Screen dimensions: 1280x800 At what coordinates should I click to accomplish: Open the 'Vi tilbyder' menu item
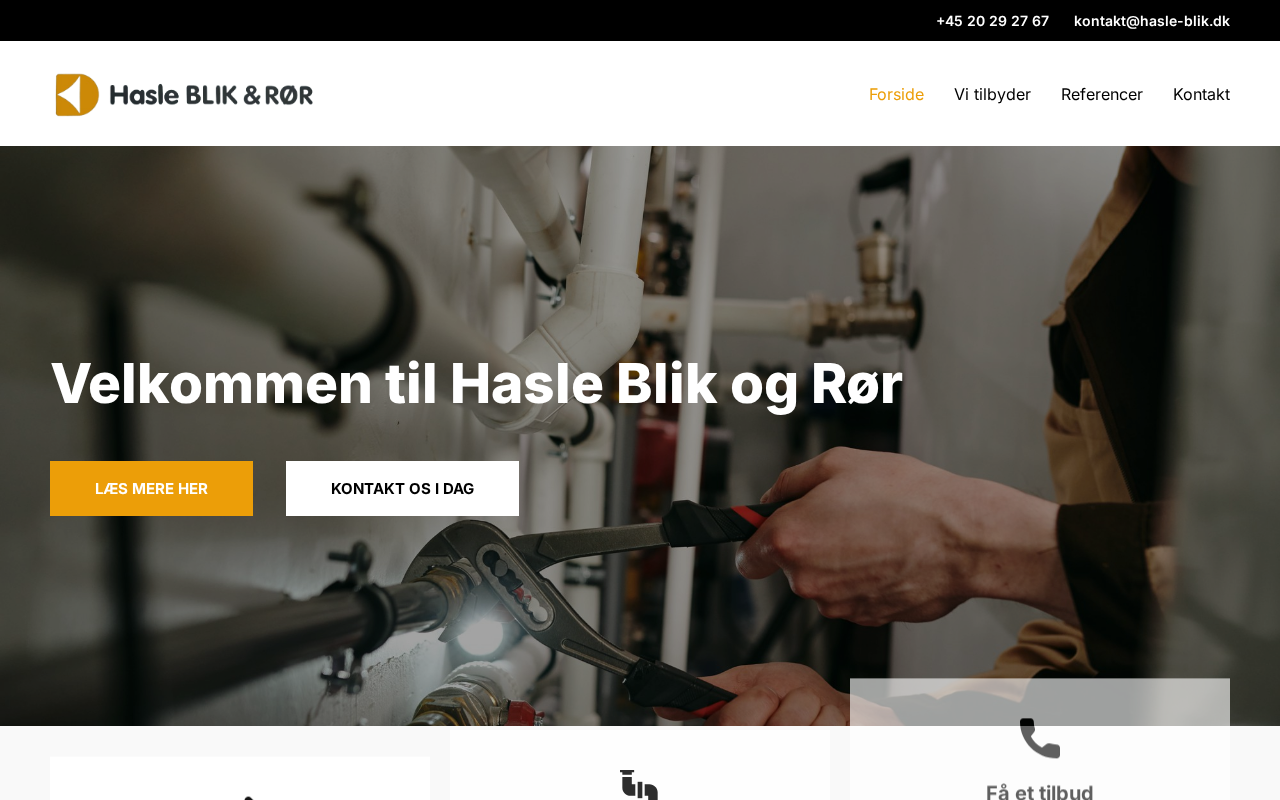point(992,94)
